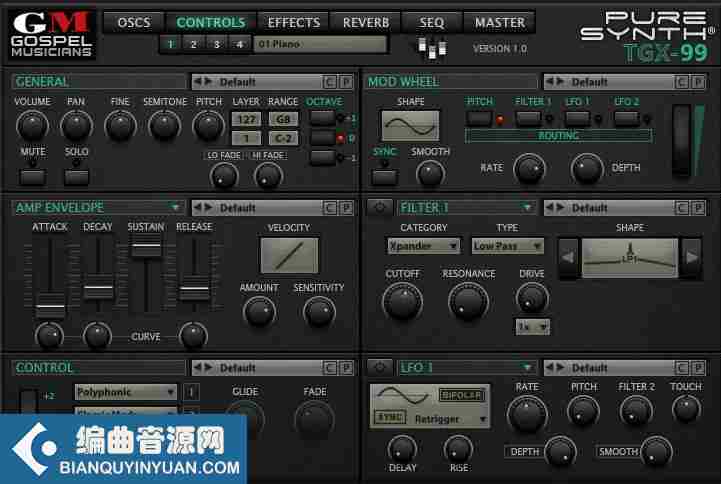Adjust the Sustain envelope slider
Screen dimensions: 721x484
(x=146, y=246)
